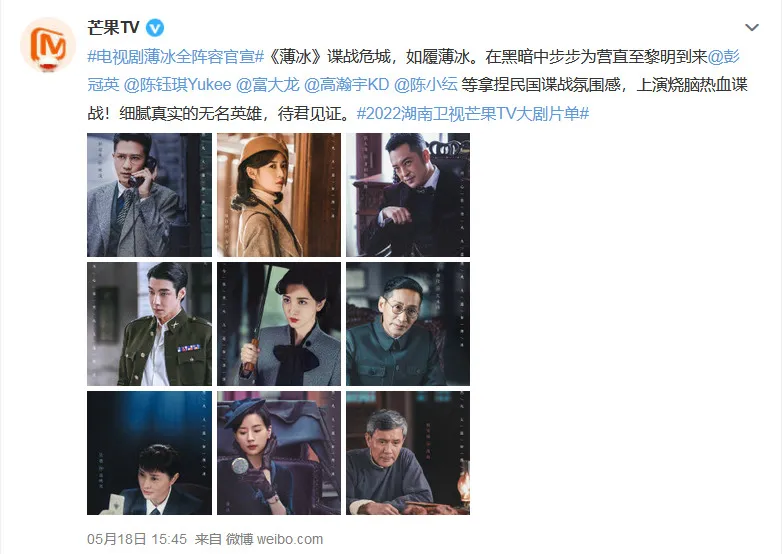
Task: View poster of man on telephone
Action: tap(149, 195)
